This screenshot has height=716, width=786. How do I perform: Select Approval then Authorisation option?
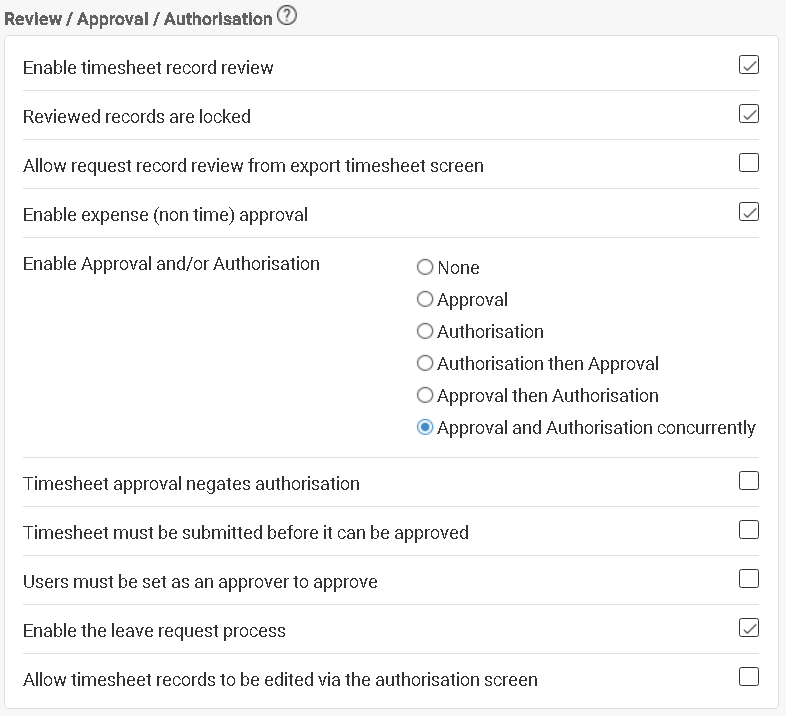tap(425, 395)
